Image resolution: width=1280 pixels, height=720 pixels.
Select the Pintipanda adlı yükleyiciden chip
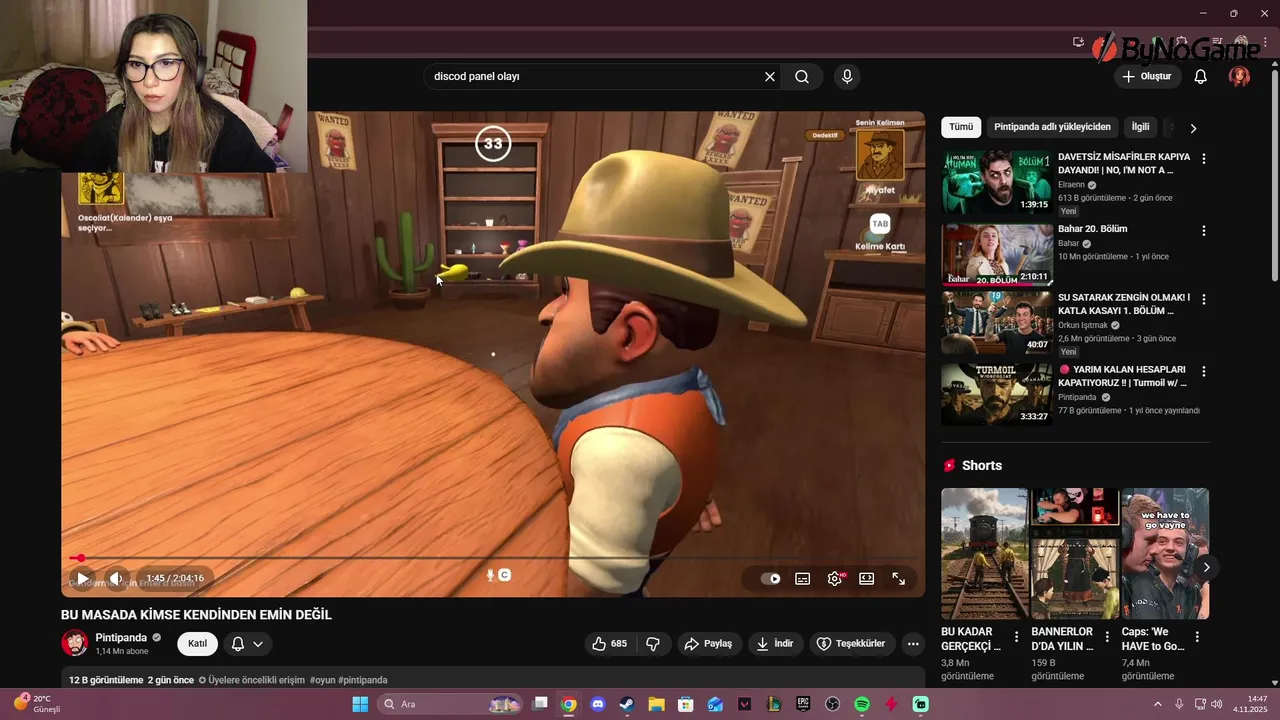coord(1052,127)
